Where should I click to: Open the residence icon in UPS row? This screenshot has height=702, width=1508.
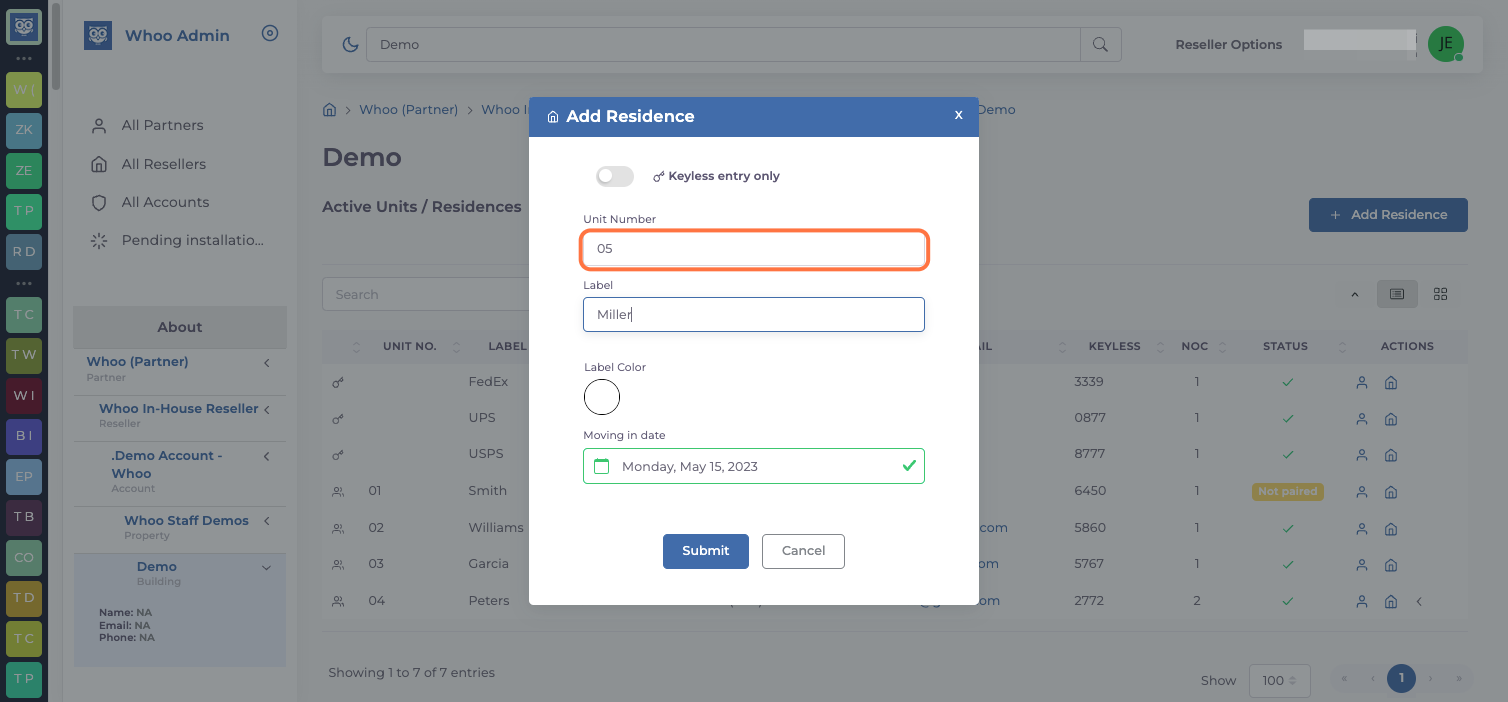click(1390, 418)
